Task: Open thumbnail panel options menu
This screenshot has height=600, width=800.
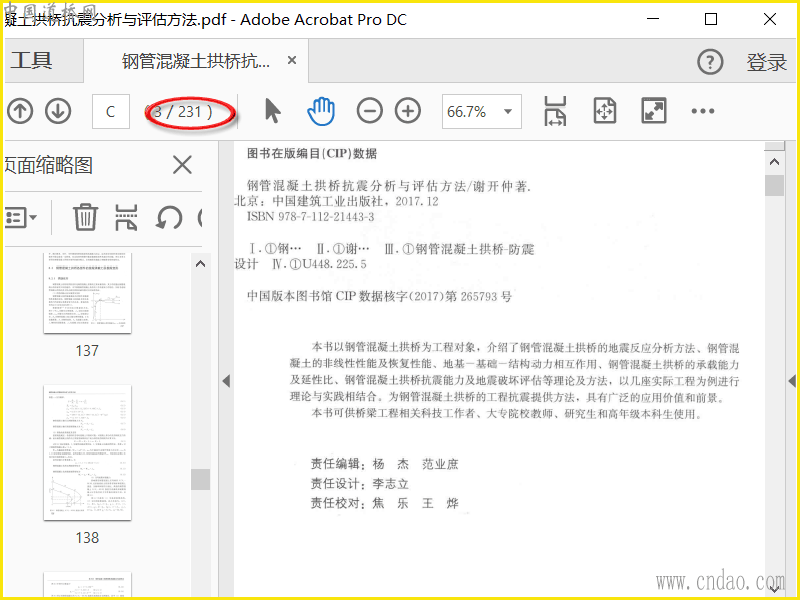Action: (x=21, y=218)
